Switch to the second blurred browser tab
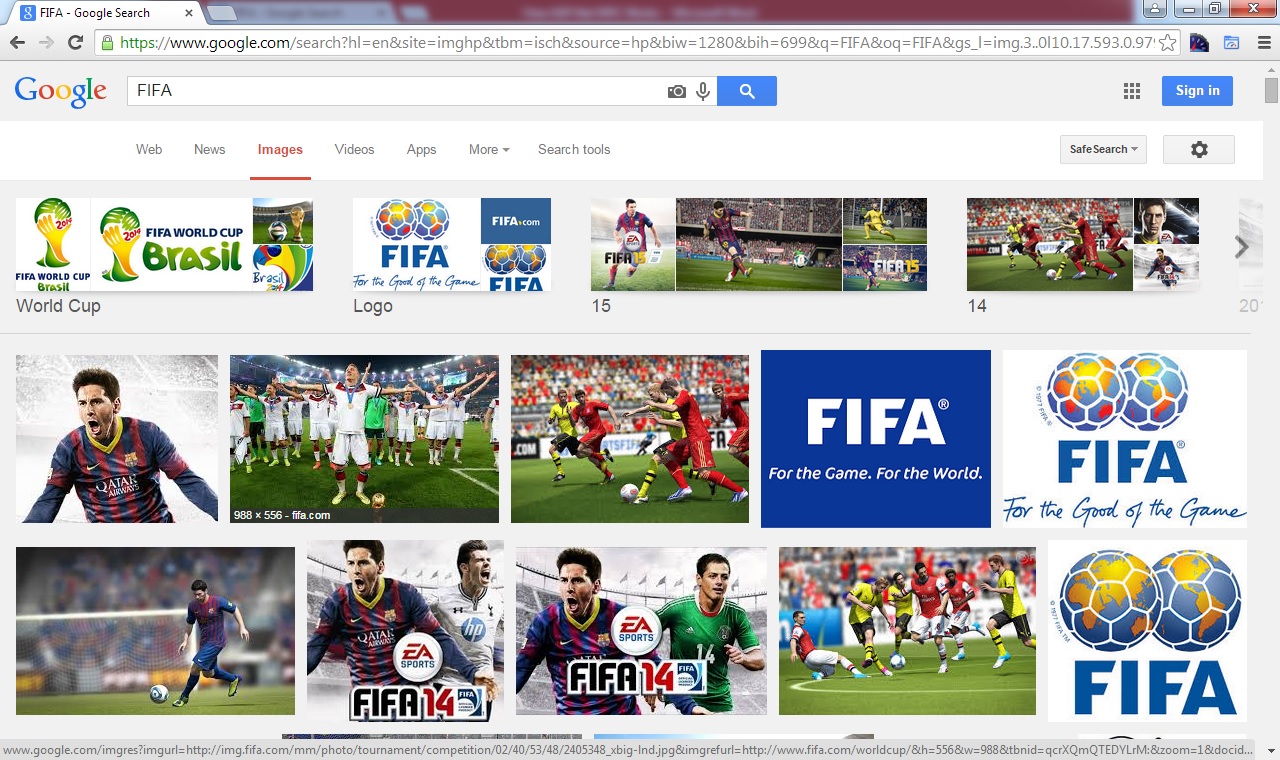Viewport: 1280px width, 760px height. (300, 13)
